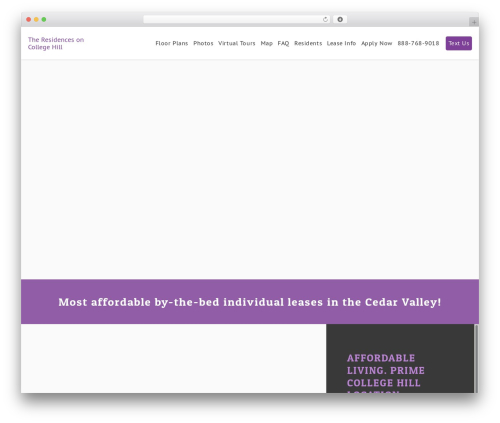Go to the Photos page
Image resolution: width=500 pixels, height=423 pixels.
pos(203,43)
